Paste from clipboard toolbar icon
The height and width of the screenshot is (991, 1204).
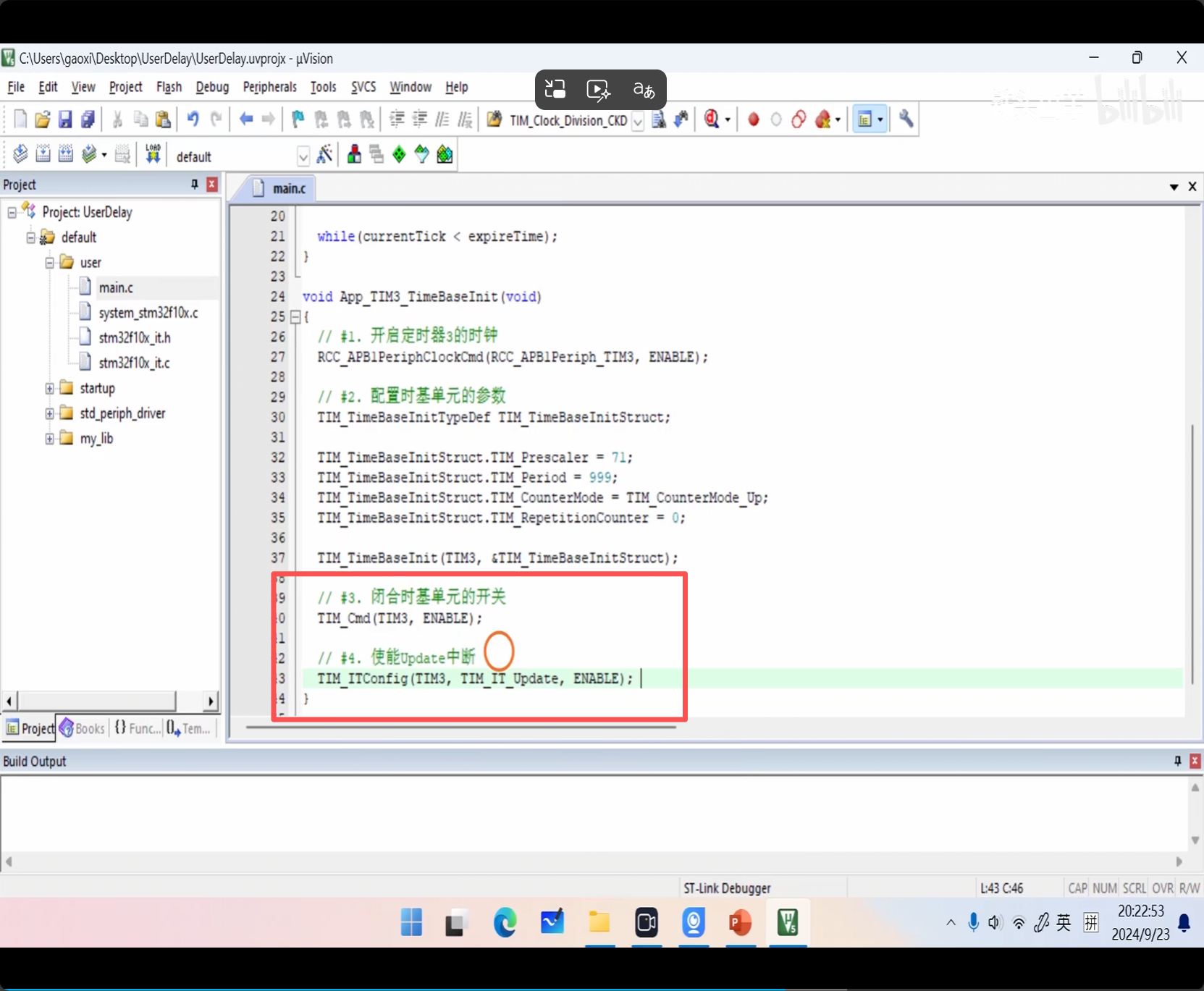point(164,119)
